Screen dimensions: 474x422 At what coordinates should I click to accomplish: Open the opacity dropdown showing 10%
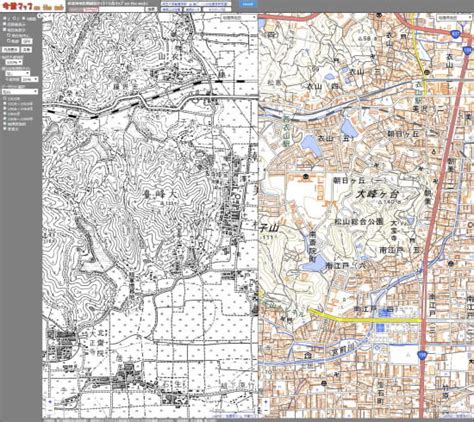coord(30,79)
